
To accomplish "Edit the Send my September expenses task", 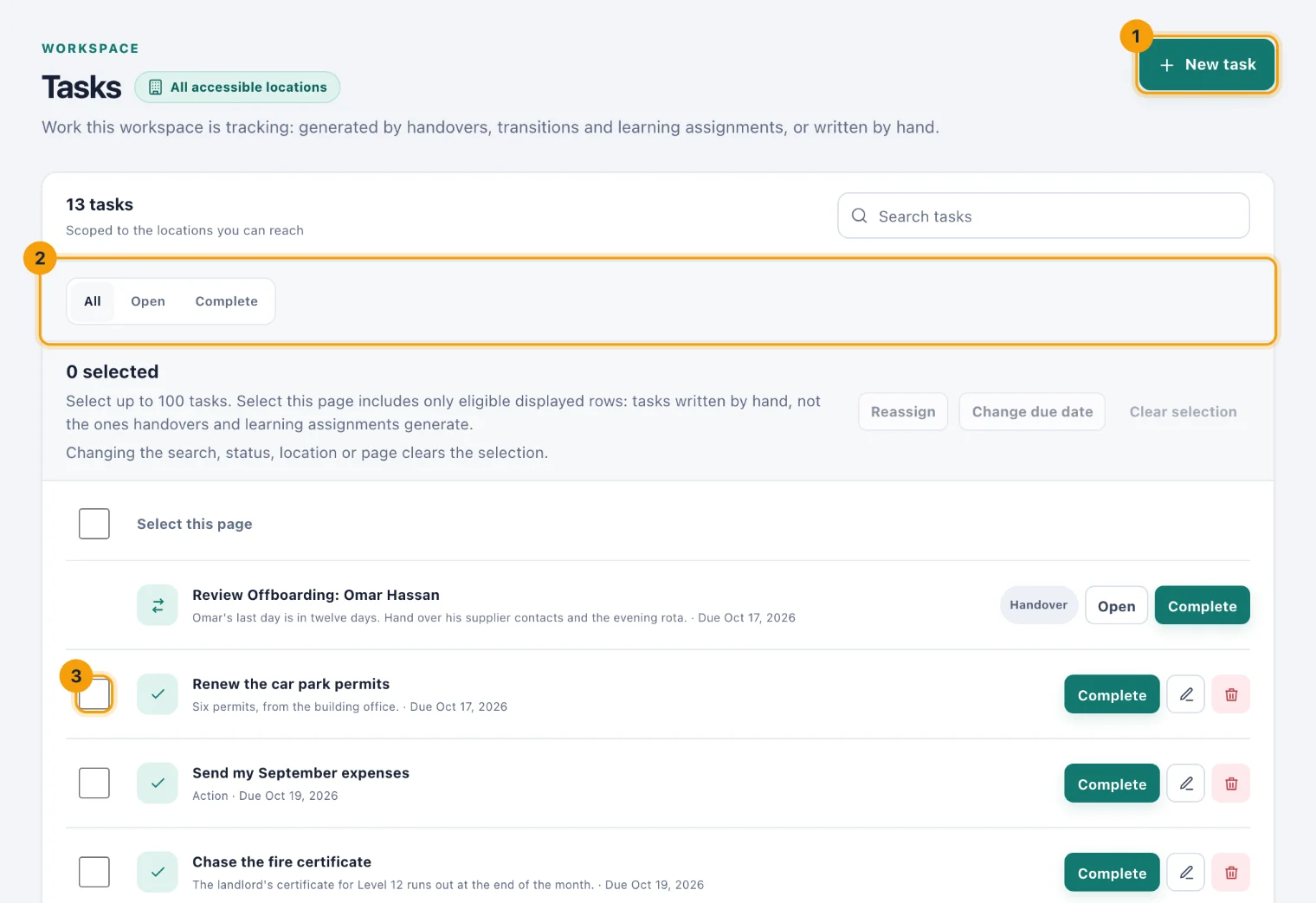I will click(x=1186, y=784).
